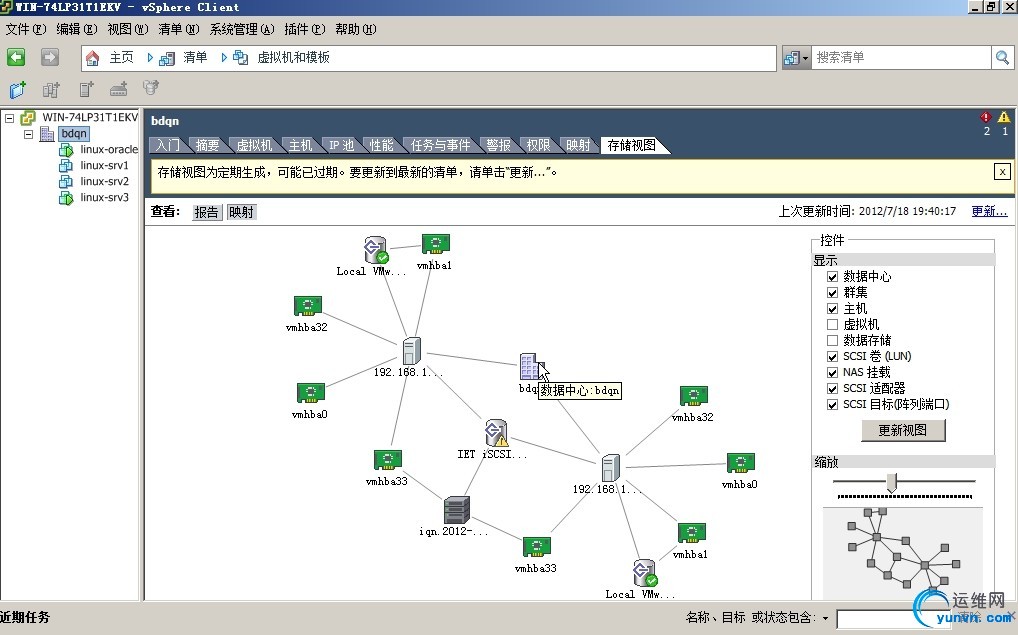Click the map overview thumbnail
1018x635 pixels.
click(902, 554)
